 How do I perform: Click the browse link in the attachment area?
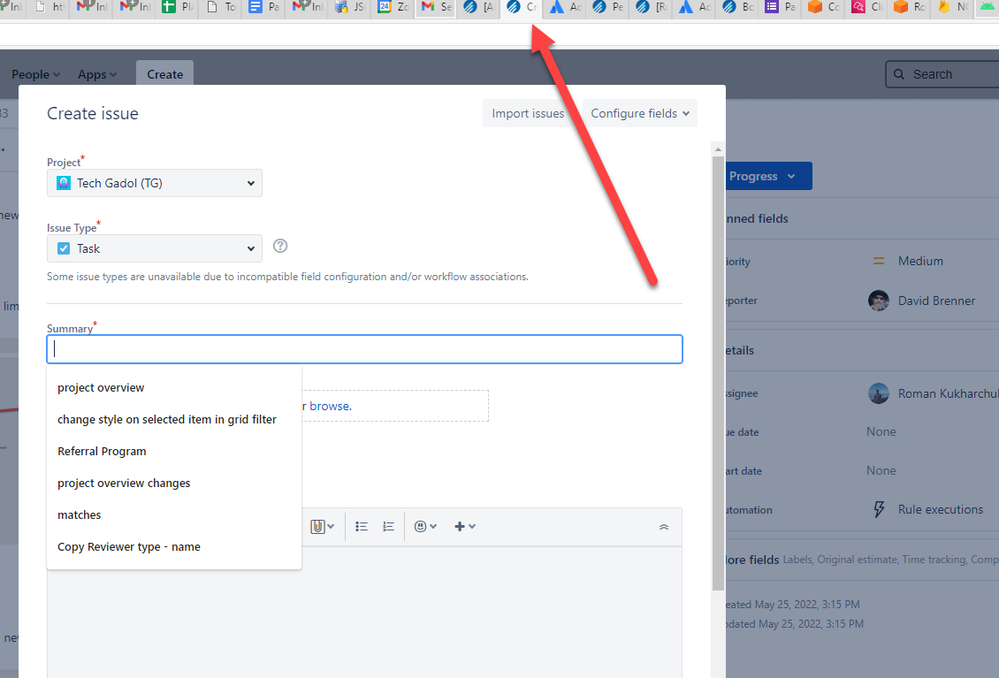point(331,406)
